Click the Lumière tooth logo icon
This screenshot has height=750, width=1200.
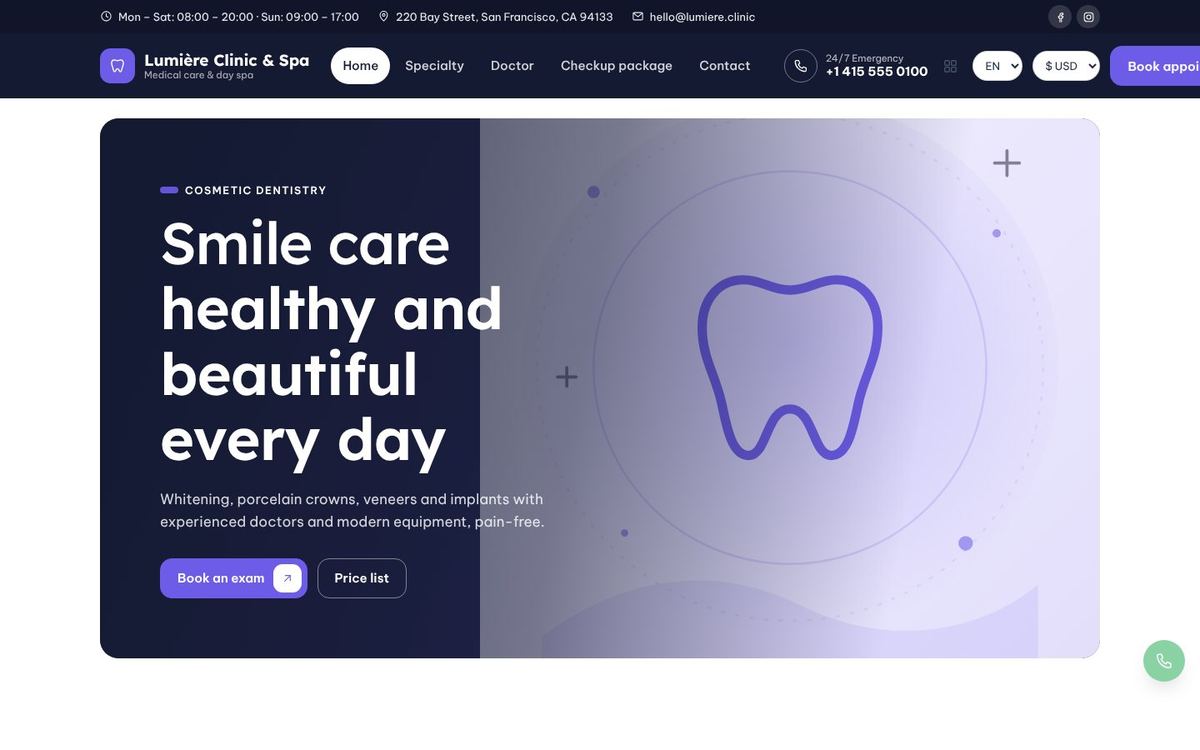(117, 66)
